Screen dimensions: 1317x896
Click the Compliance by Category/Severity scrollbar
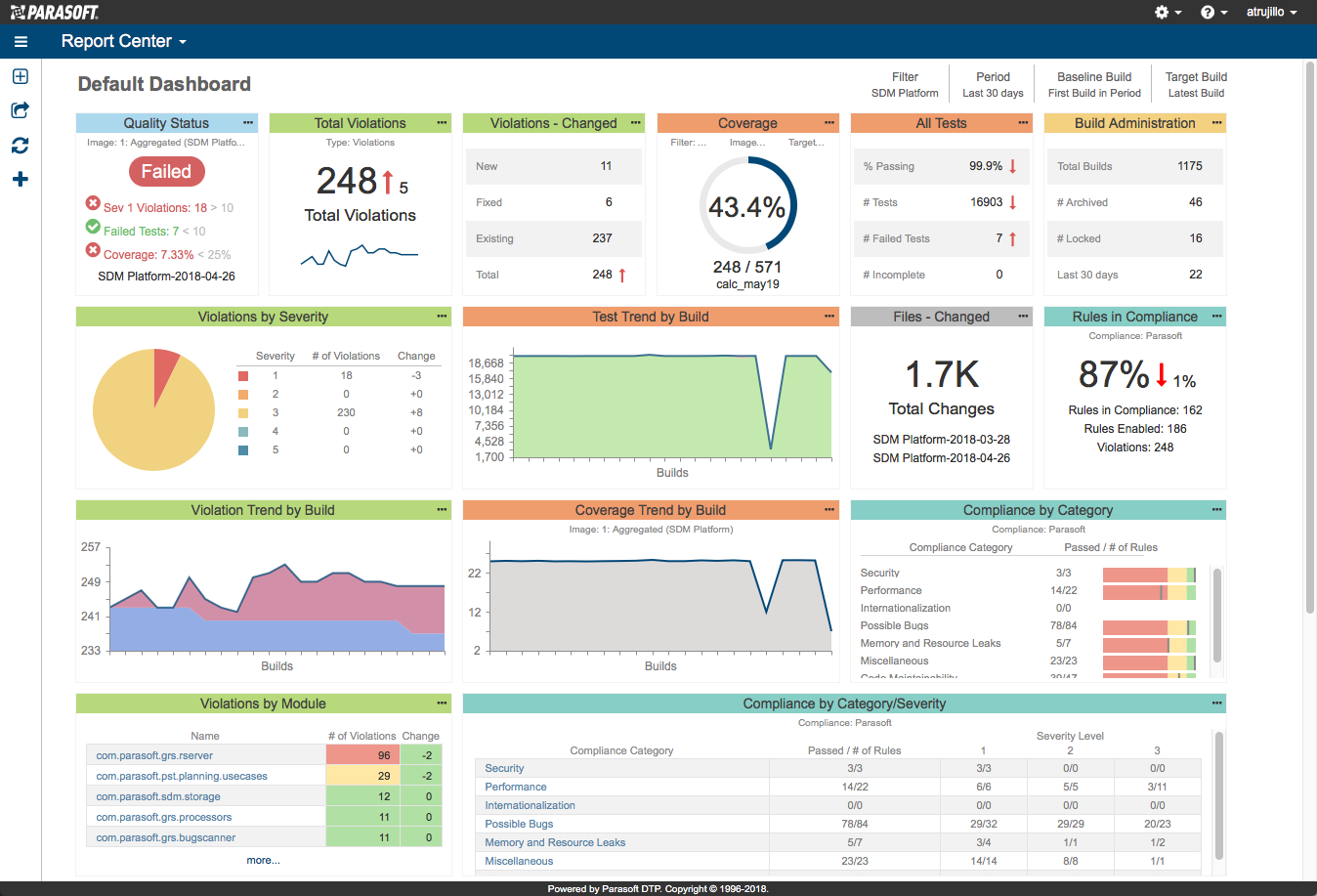click(x=1219, y=796)
